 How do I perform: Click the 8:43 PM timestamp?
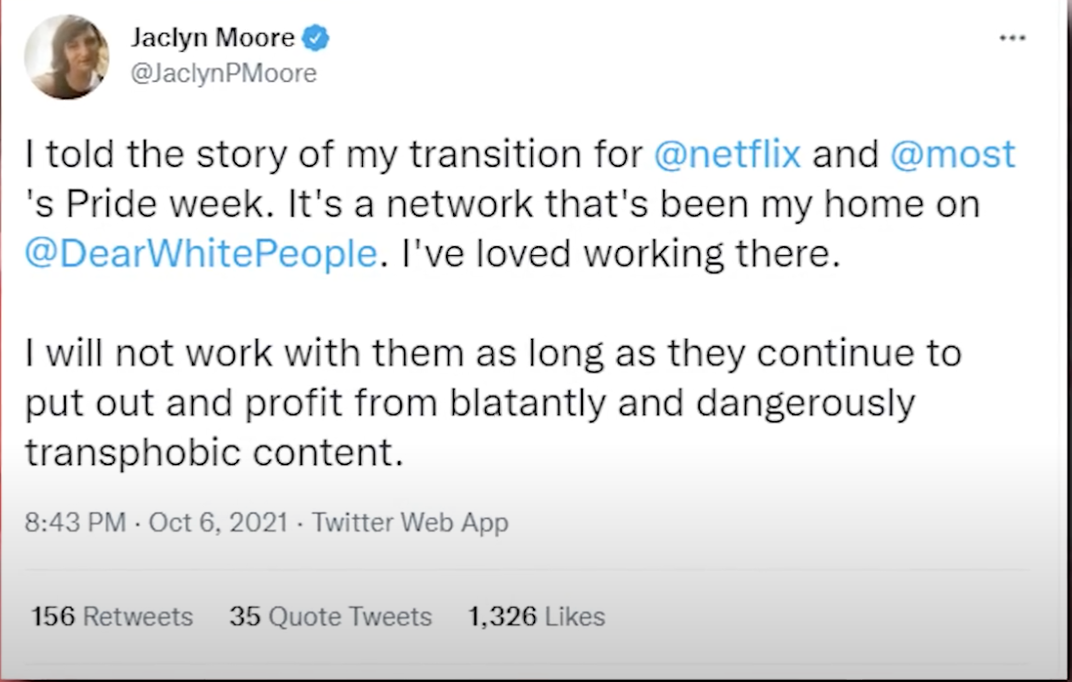(75, 522)
